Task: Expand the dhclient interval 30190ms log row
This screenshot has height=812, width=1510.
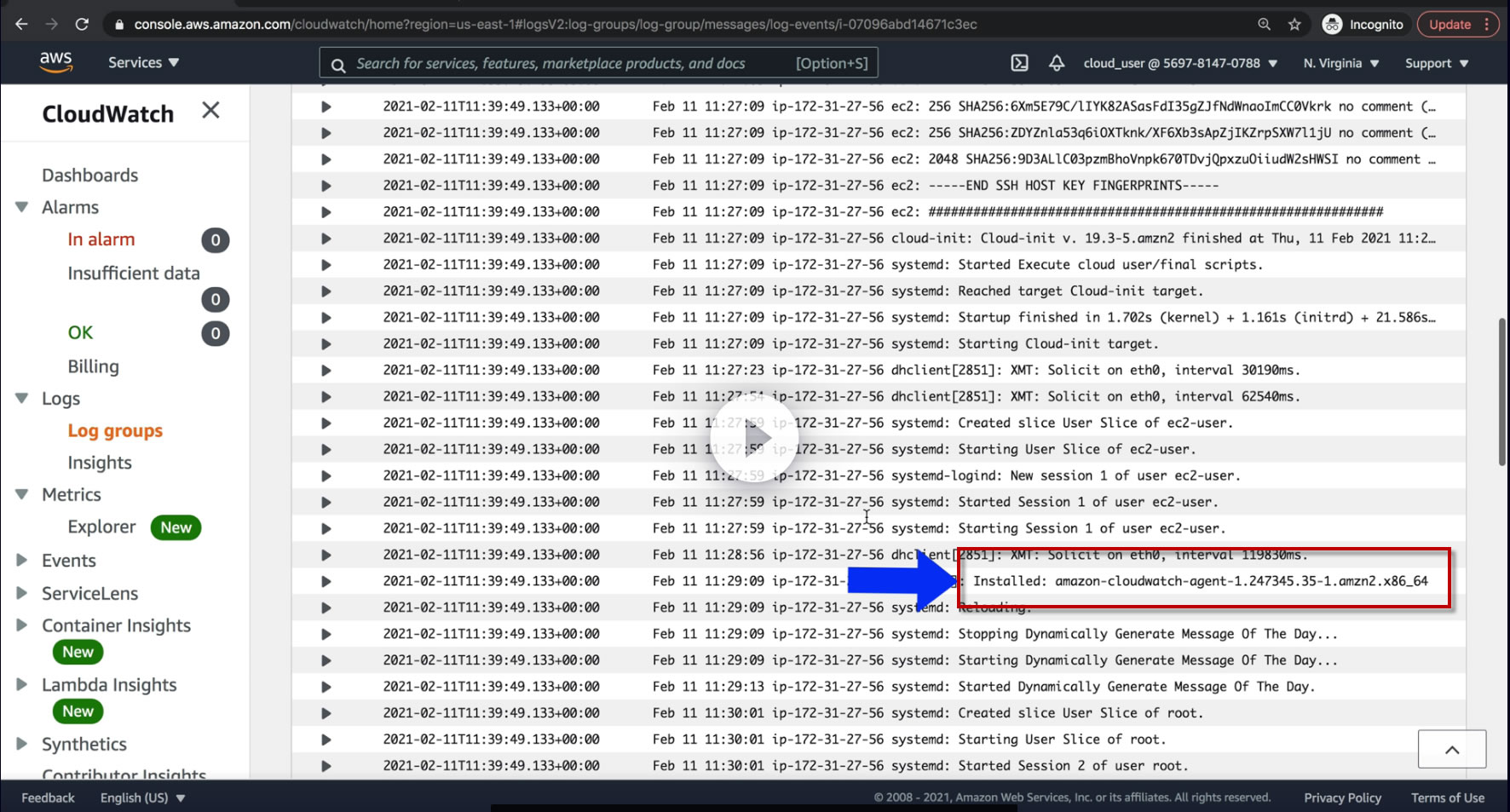Action: [326, 371]
